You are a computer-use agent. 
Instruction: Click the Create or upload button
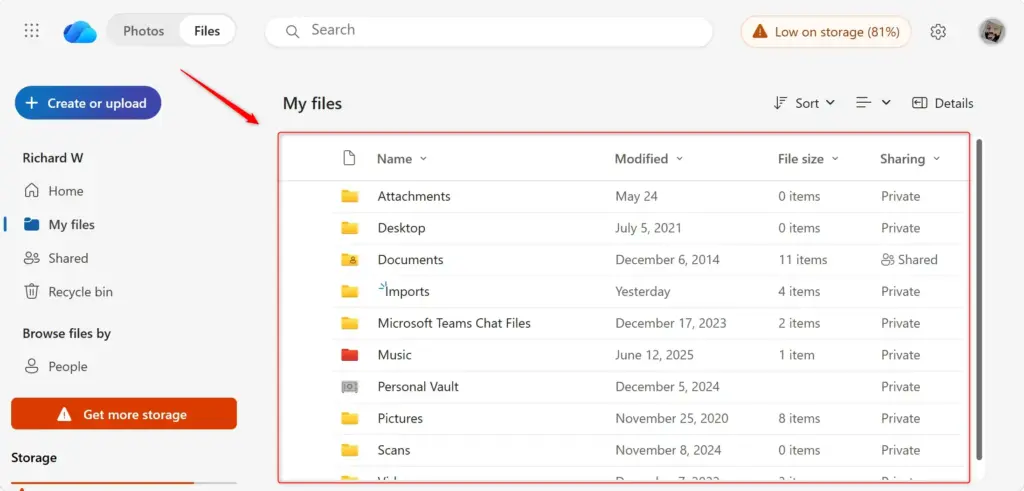(x=88, y=103)
